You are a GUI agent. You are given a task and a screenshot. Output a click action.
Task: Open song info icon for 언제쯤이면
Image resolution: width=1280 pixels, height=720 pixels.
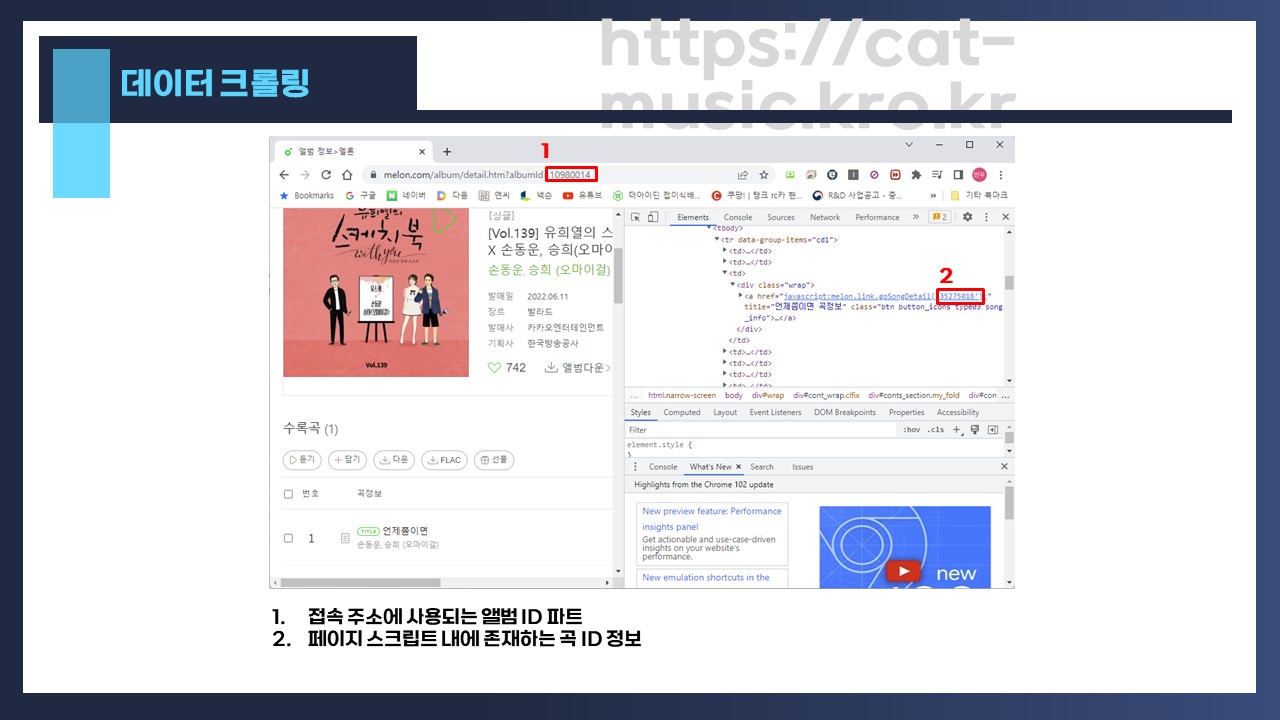pos(345,538)
